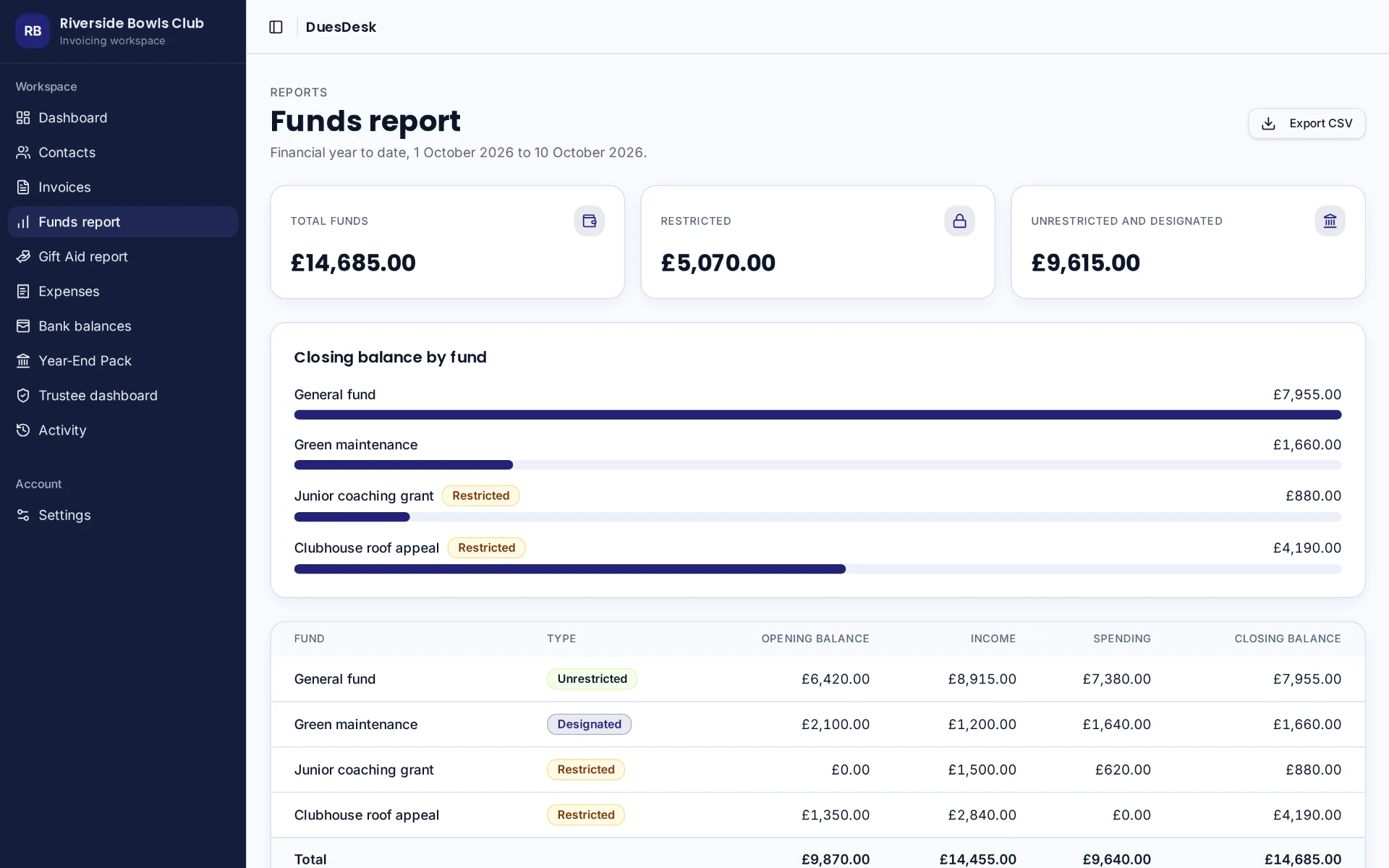This screenshot has height=868, width=1389.
Task: Click £620.00 spending value
Action: point(1123,770)
